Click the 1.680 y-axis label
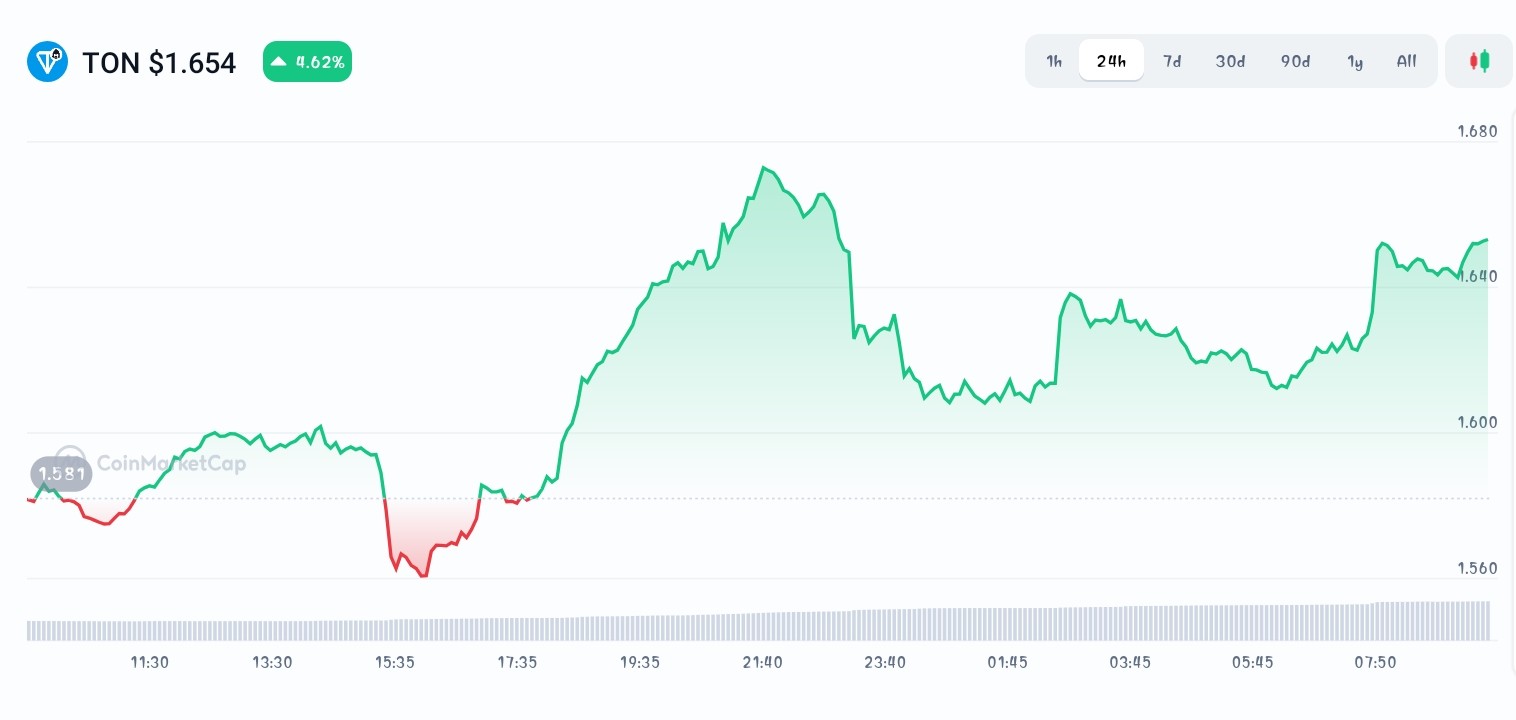Image resolution: width=1516 pixels, height=720 pixels. coord(1476,131)
